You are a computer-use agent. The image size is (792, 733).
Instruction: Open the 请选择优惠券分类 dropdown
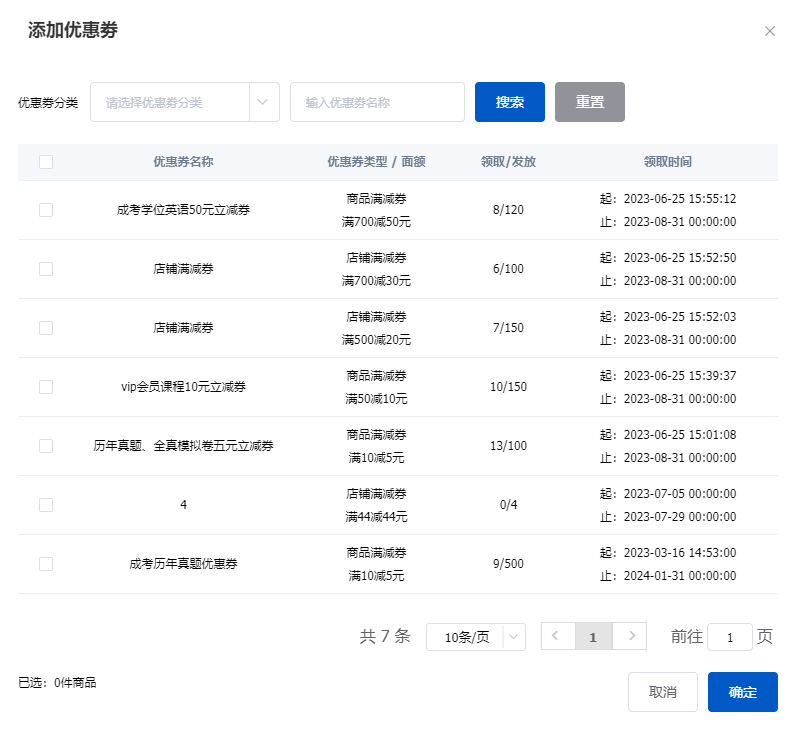(169, 102)
